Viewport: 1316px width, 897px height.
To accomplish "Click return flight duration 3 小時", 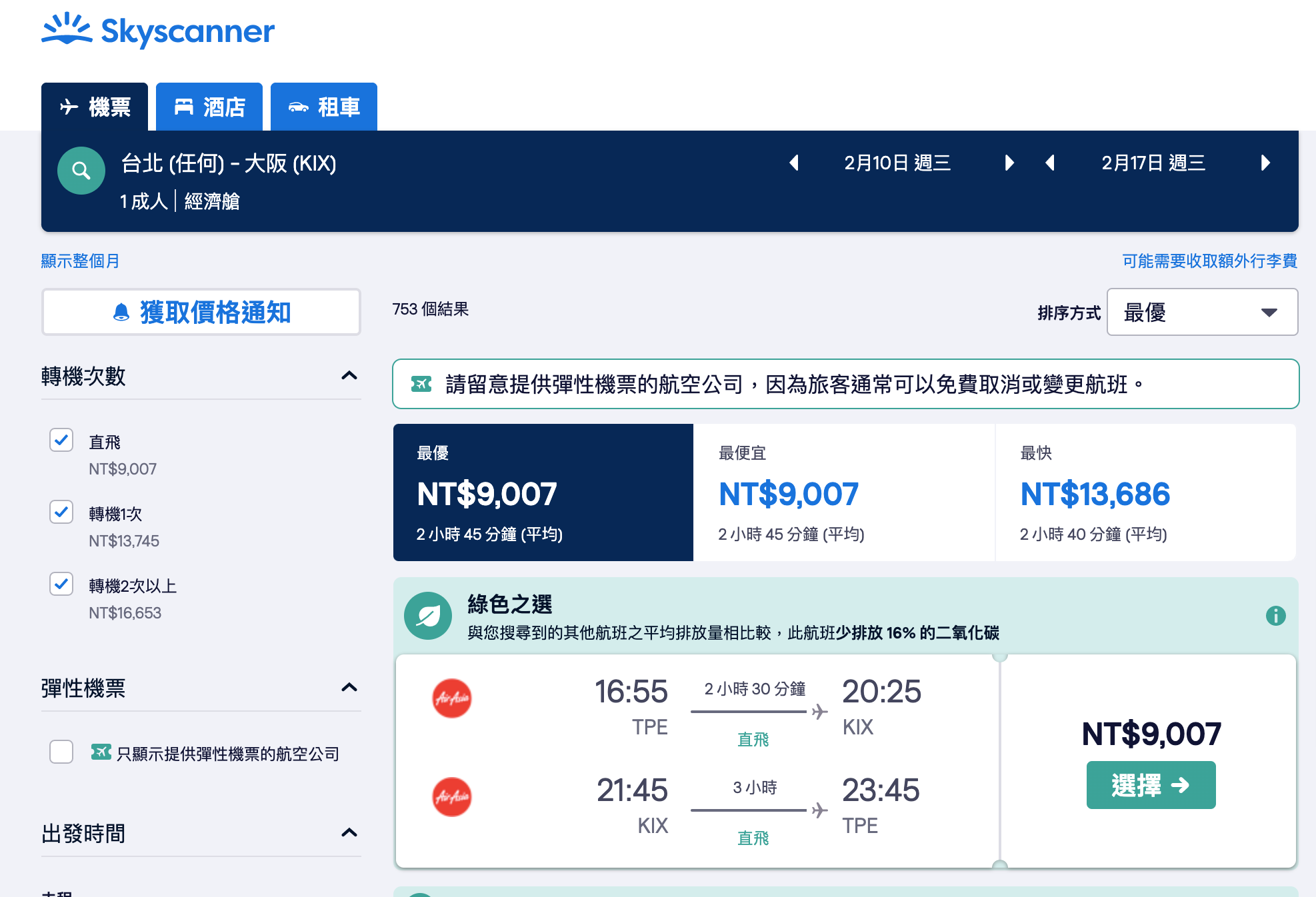I will coord(755,788).
